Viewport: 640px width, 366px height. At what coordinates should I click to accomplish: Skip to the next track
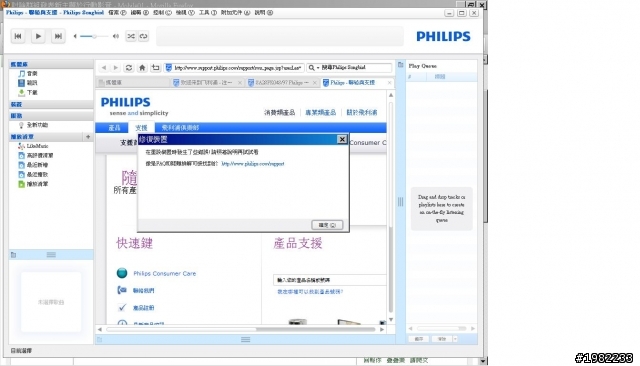click(x=58, y=36)
